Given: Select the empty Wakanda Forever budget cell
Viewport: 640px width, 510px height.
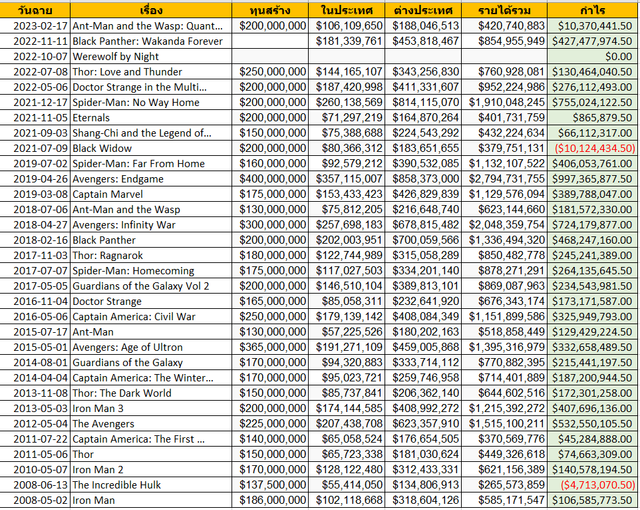Looking at the screenshot, I should pos(270,41).
